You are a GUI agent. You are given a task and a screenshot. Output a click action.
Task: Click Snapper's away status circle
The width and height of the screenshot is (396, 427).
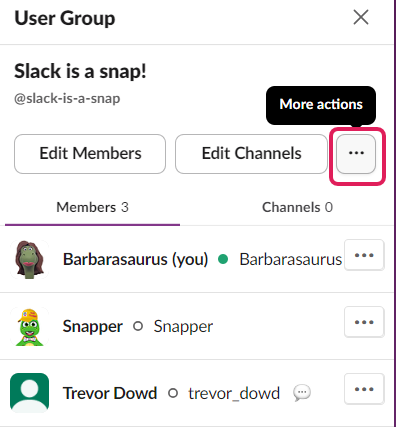tap(138, 326)
